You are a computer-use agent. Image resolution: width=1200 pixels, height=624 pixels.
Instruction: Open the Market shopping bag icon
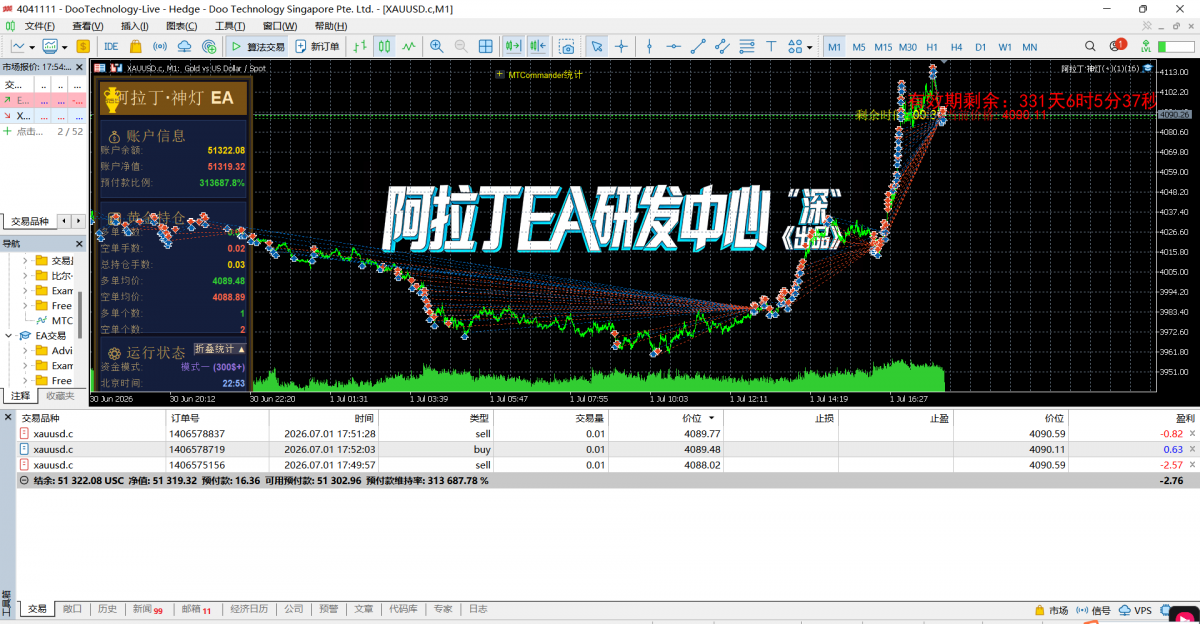click(136, 46)
